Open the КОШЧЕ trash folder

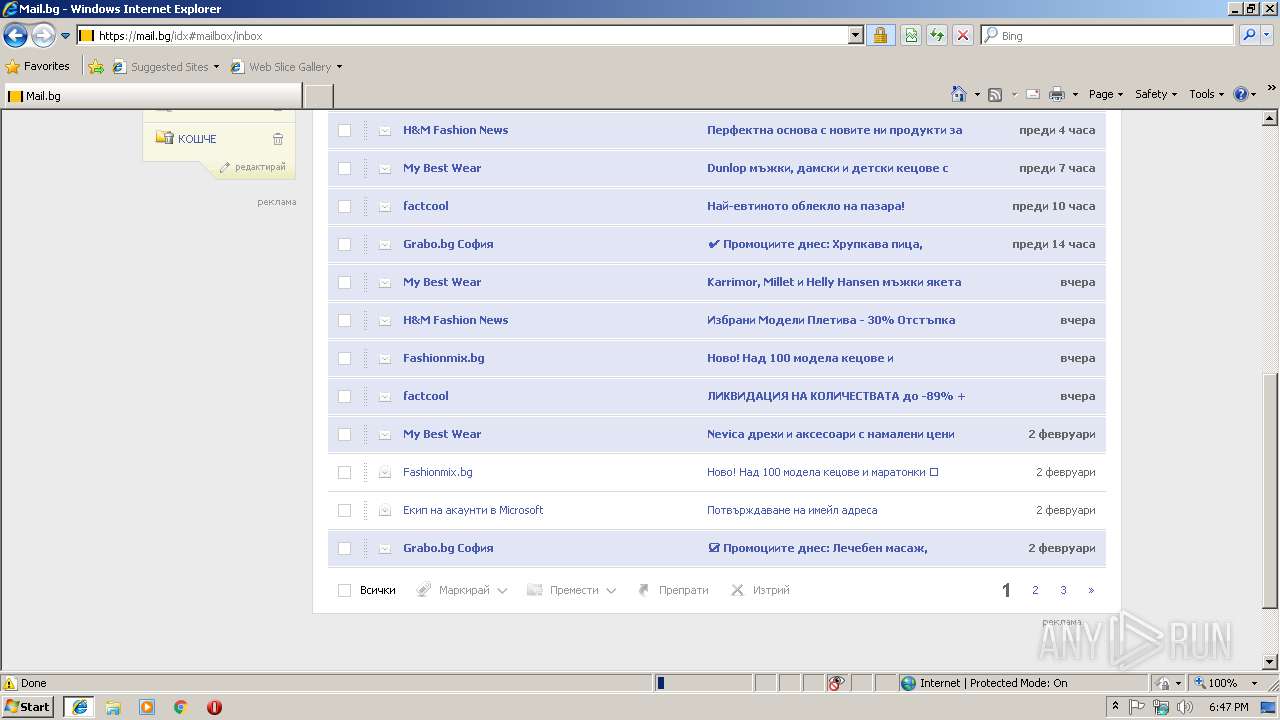tap(197, 139)
